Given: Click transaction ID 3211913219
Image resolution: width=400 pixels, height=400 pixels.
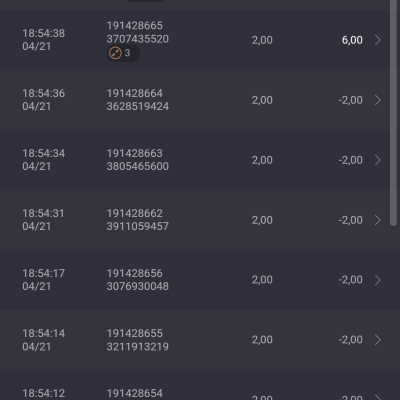Looking at the screenshot, I should click(138, 346).
